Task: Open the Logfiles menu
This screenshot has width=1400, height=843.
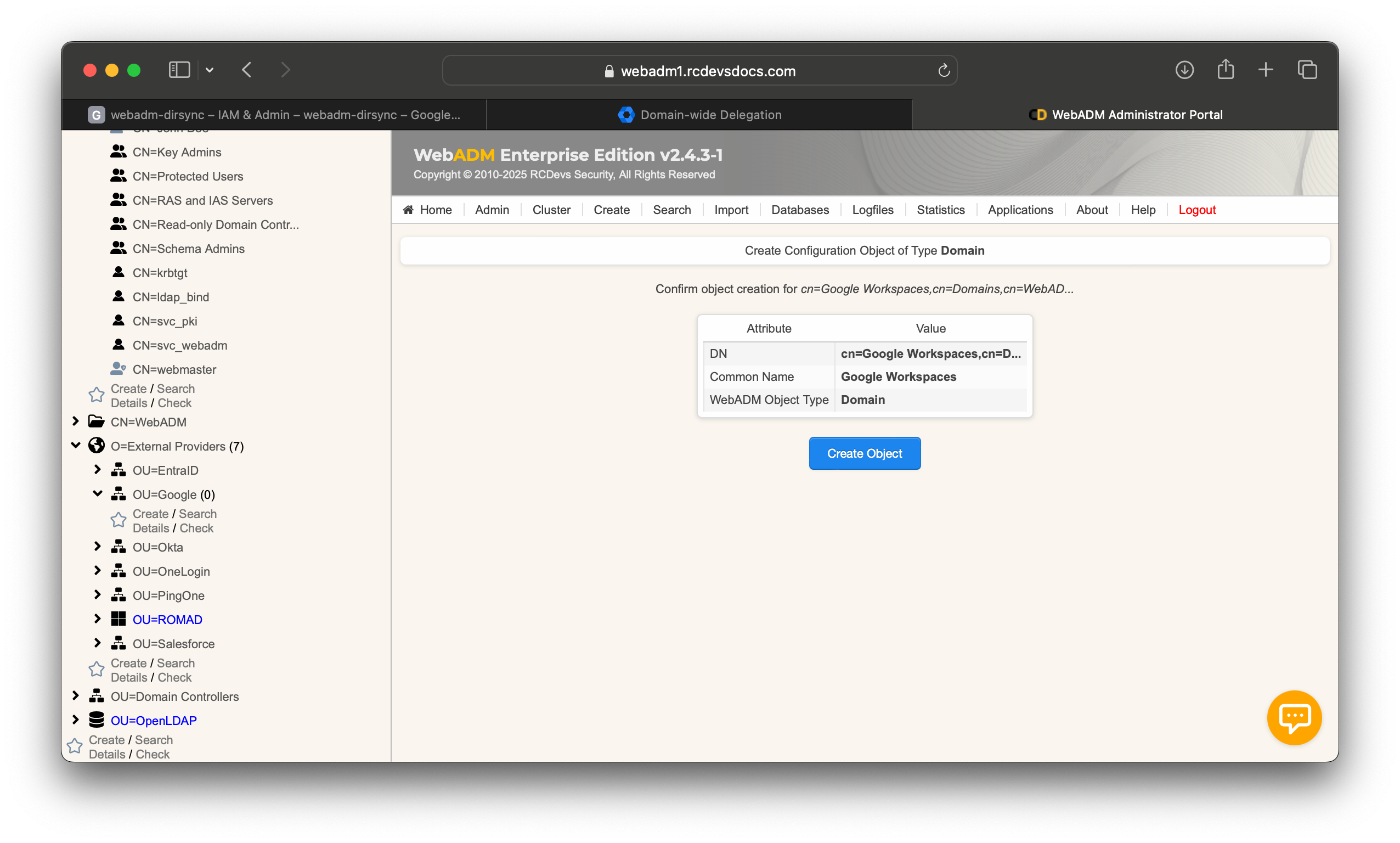Action: (x=872, y=210)
